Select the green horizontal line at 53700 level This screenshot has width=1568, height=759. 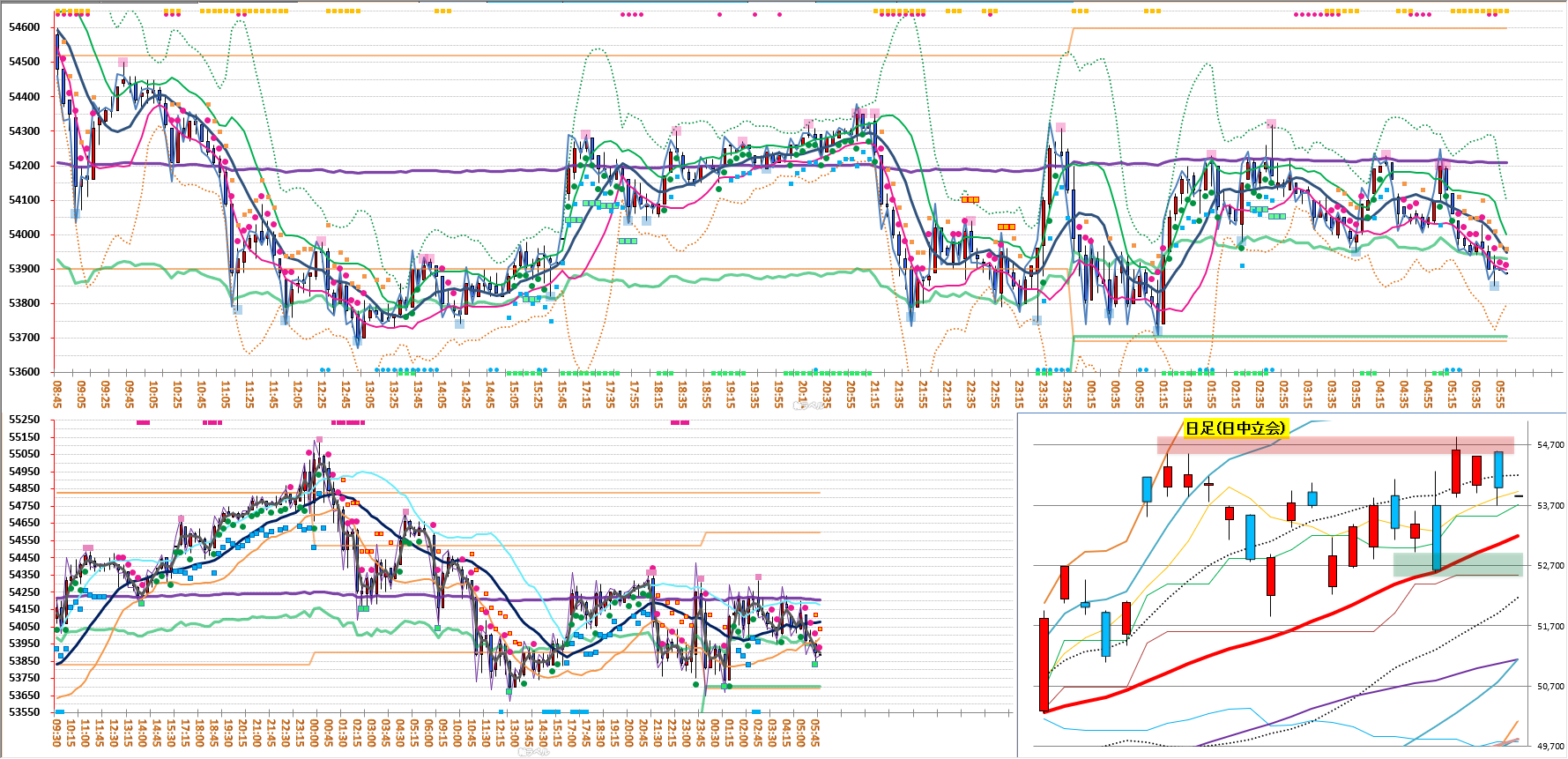click(x=1287, y=337)
